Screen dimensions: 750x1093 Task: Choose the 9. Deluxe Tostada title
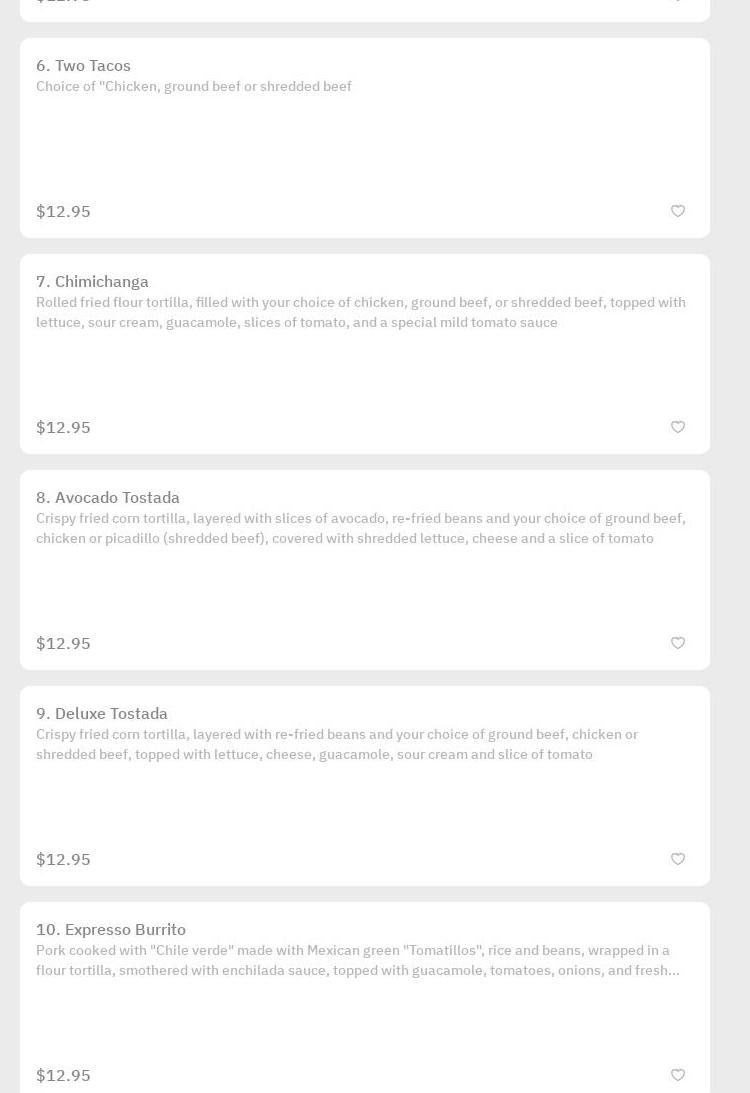click(x=102, y=714)
